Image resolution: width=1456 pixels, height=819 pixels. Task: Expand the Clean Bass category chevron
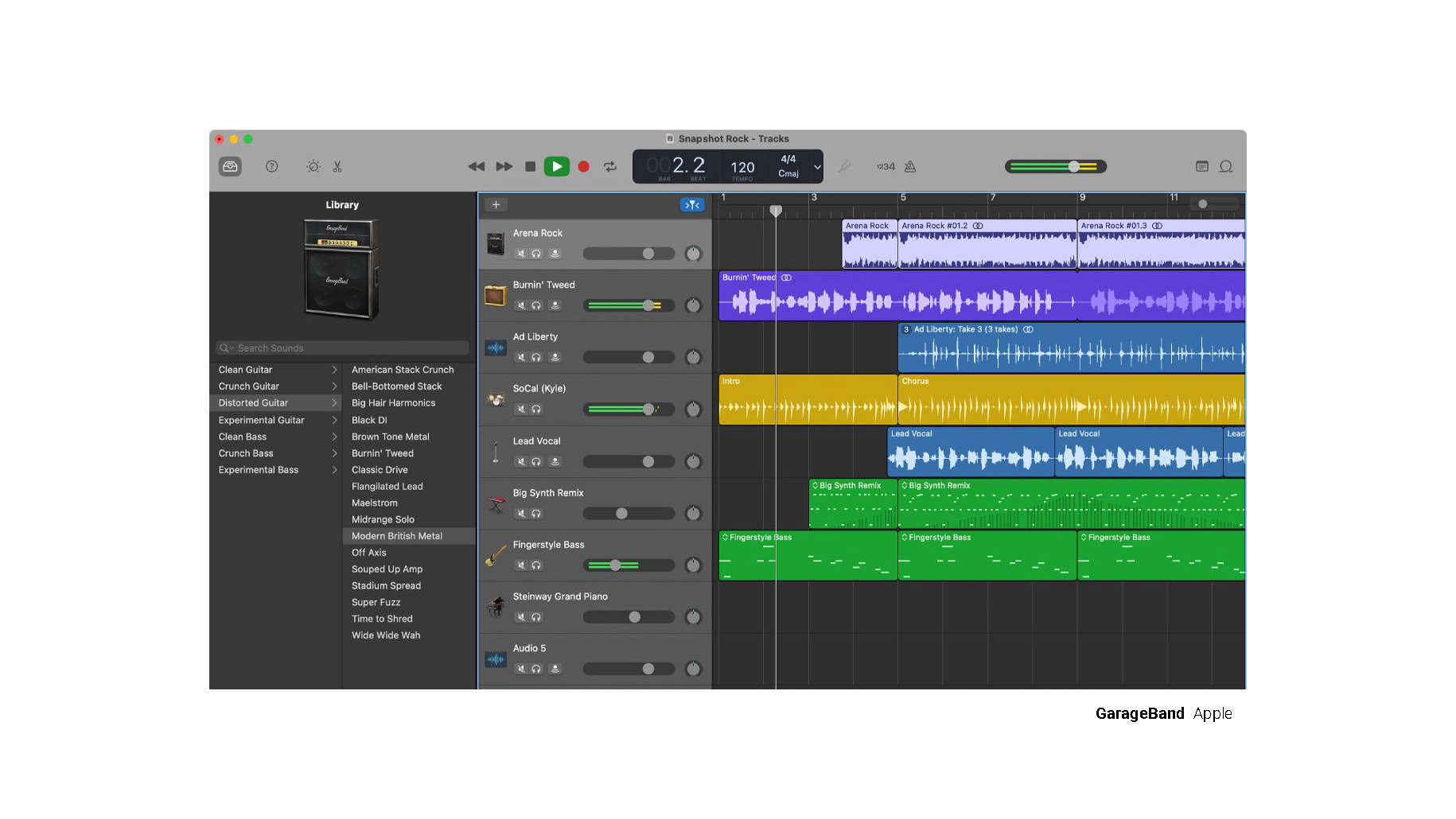pyautogui.click(x=334, y=437)
